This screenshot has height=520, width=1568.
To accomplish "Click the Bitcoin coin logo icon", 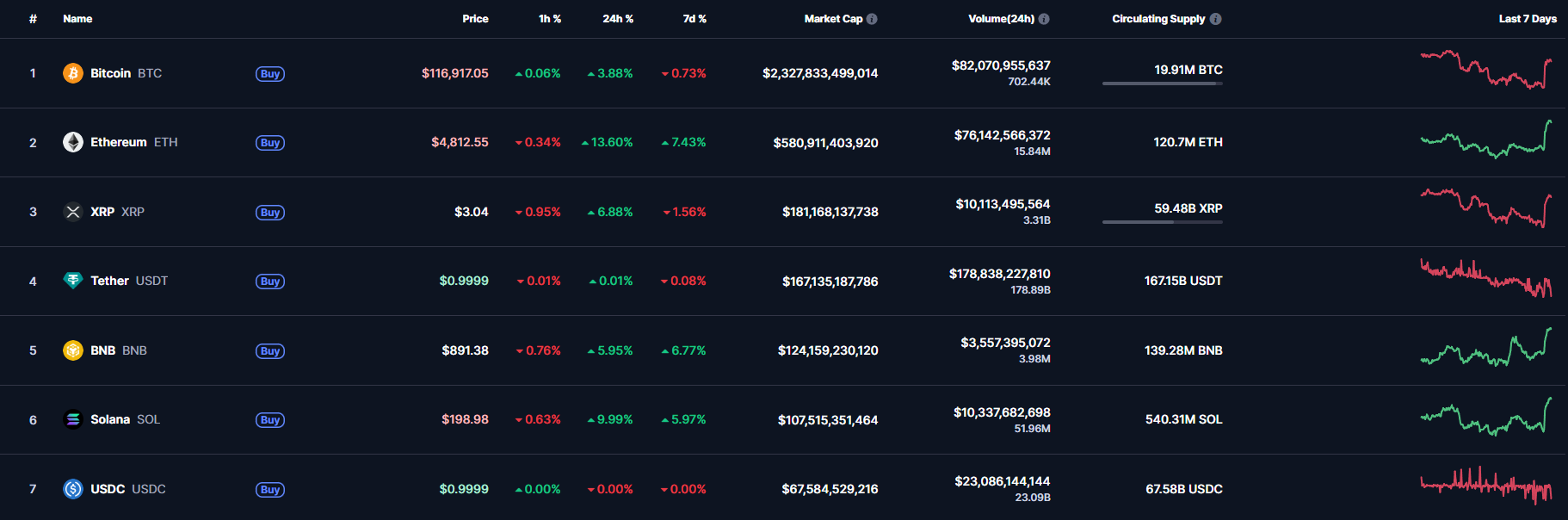I will (73, 73).
